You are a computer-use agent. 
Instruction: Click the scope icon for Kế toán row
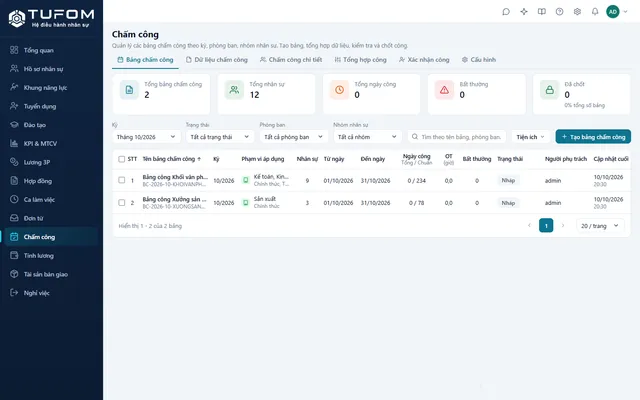[x=245, y=180]
